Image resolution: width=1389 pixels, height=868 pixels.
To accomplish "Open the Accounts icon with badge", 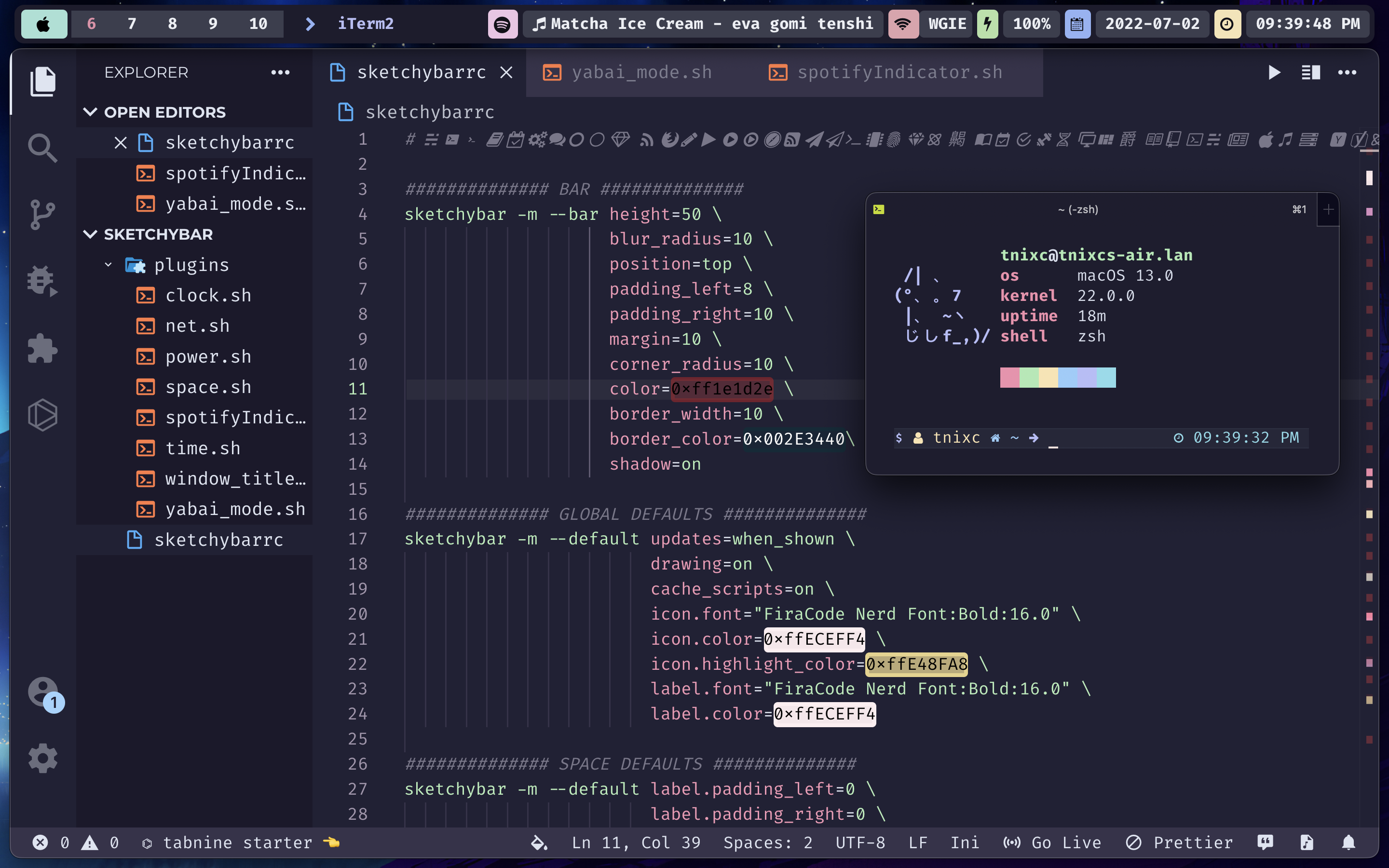I will tap(43, 693).
